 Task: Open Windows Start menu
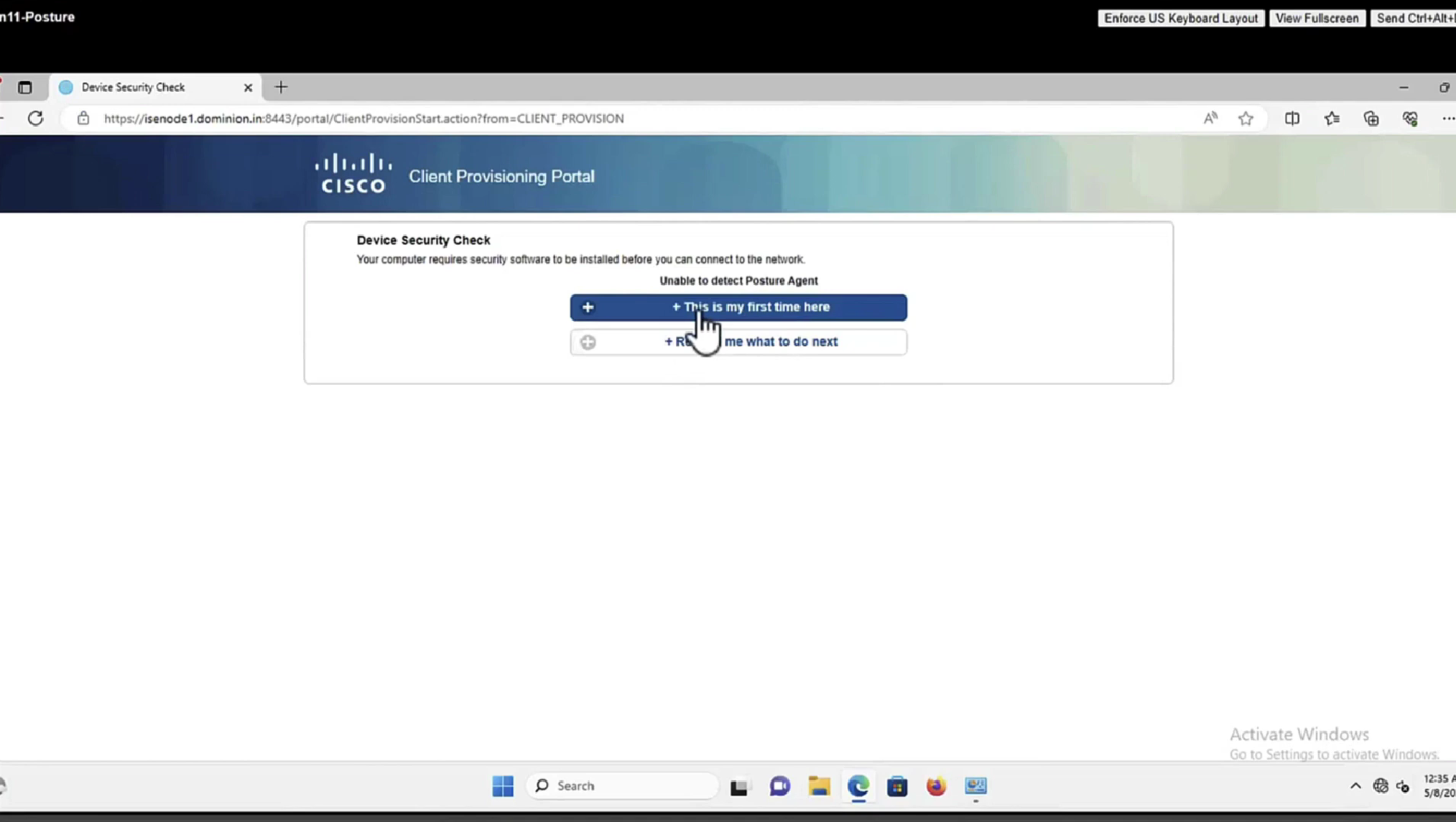click(503, 786)
